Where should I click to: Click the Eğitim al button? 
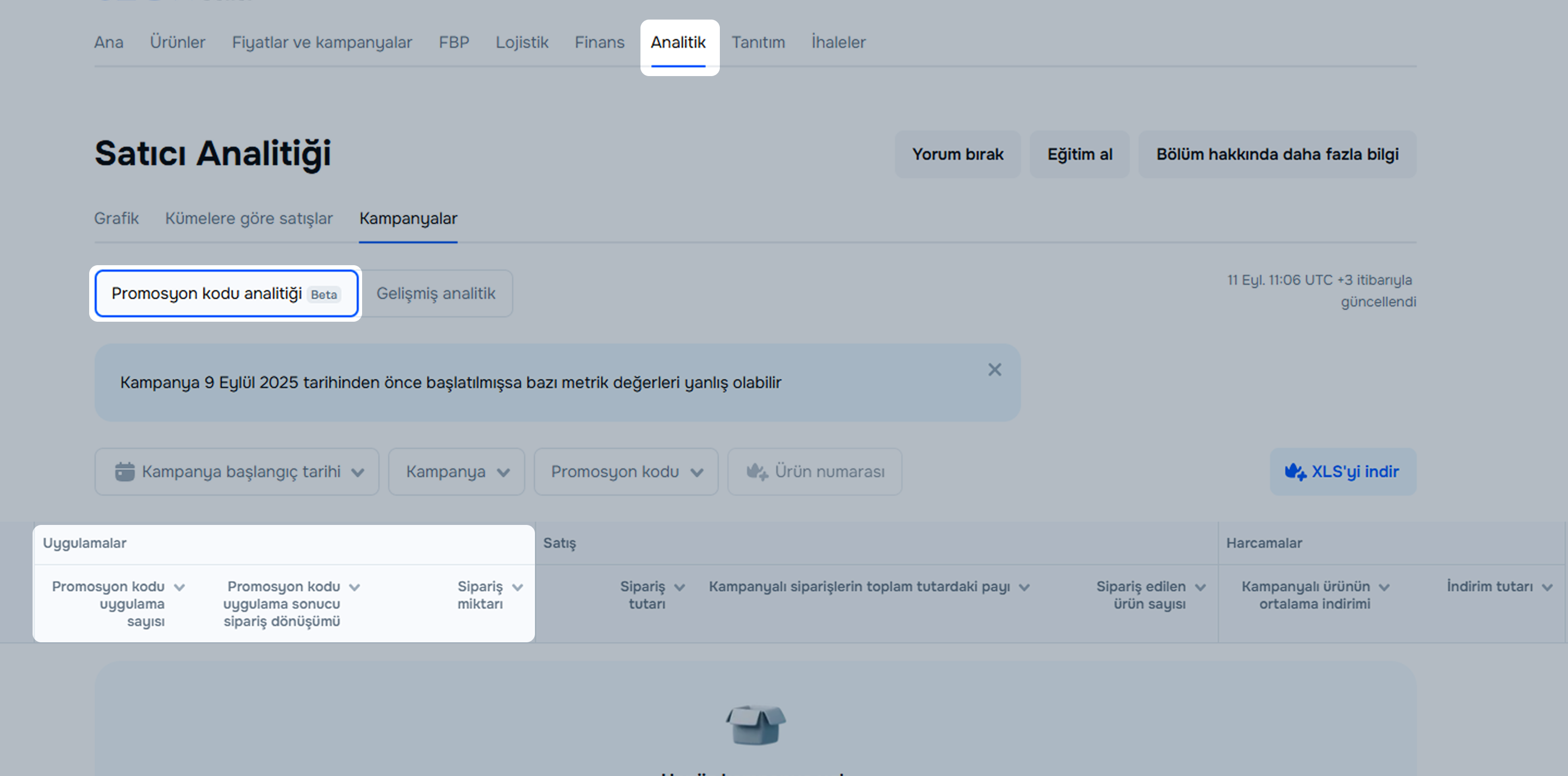click(x=1079, y=154)
